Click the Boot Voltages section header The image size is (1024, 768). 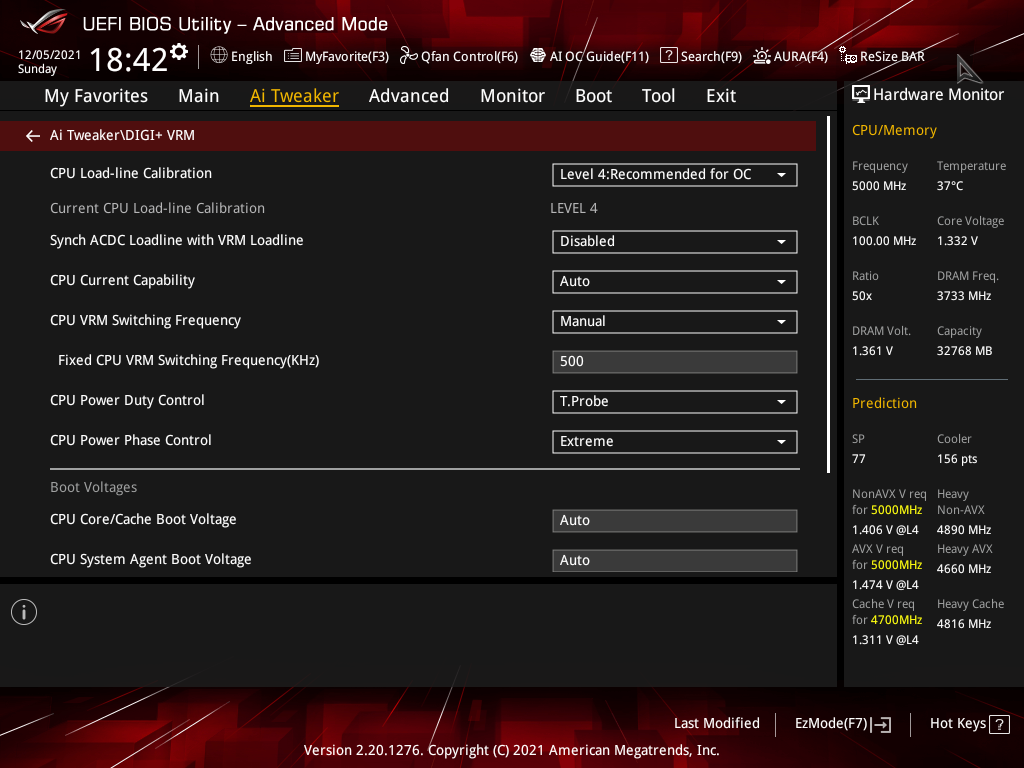click(93, 487)
